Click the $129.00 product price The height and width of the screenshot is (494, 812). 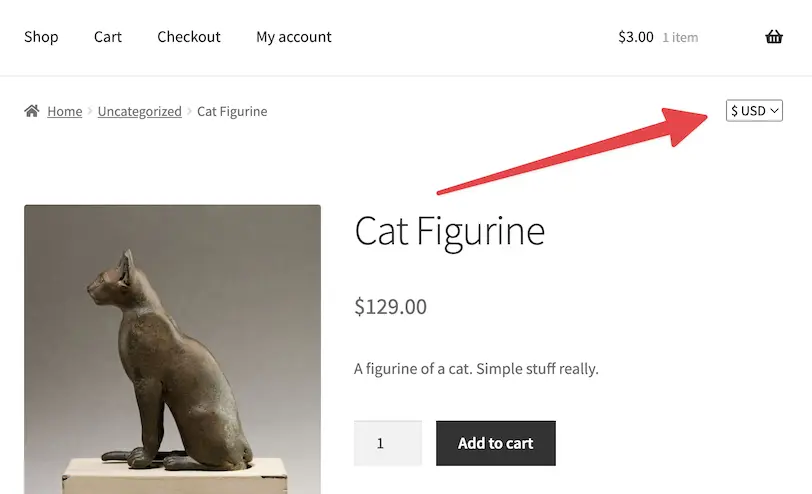point(390,307)
